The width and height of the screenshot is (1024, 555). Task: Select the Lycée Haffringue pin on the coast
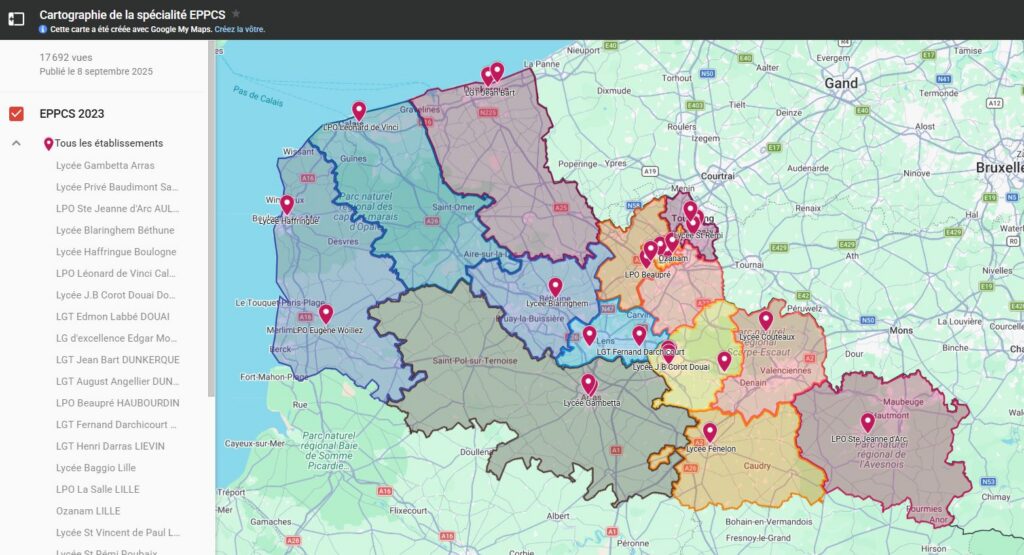[x=287, y=204]
